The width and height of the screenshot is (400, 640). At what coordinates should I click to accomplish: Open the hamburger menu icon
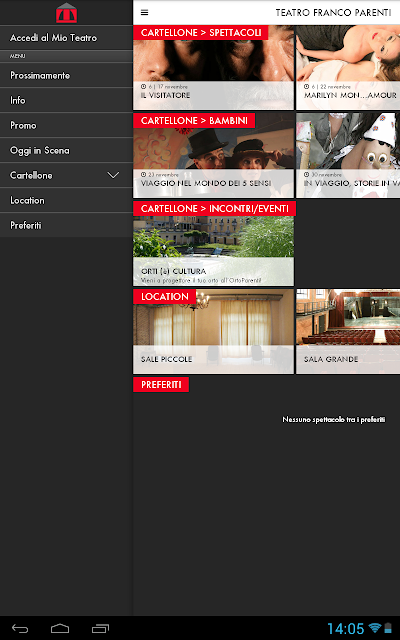pos(144,12)
